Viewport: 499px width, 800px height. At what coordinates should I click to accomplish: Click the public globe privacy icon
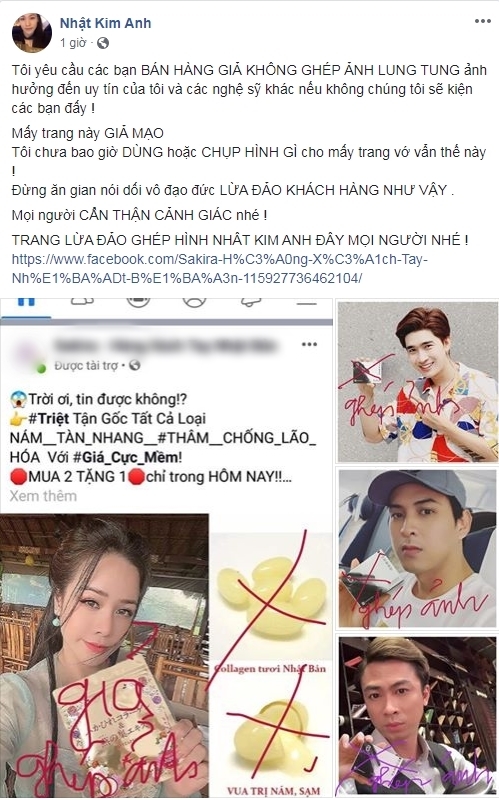(x=103, y=43)
